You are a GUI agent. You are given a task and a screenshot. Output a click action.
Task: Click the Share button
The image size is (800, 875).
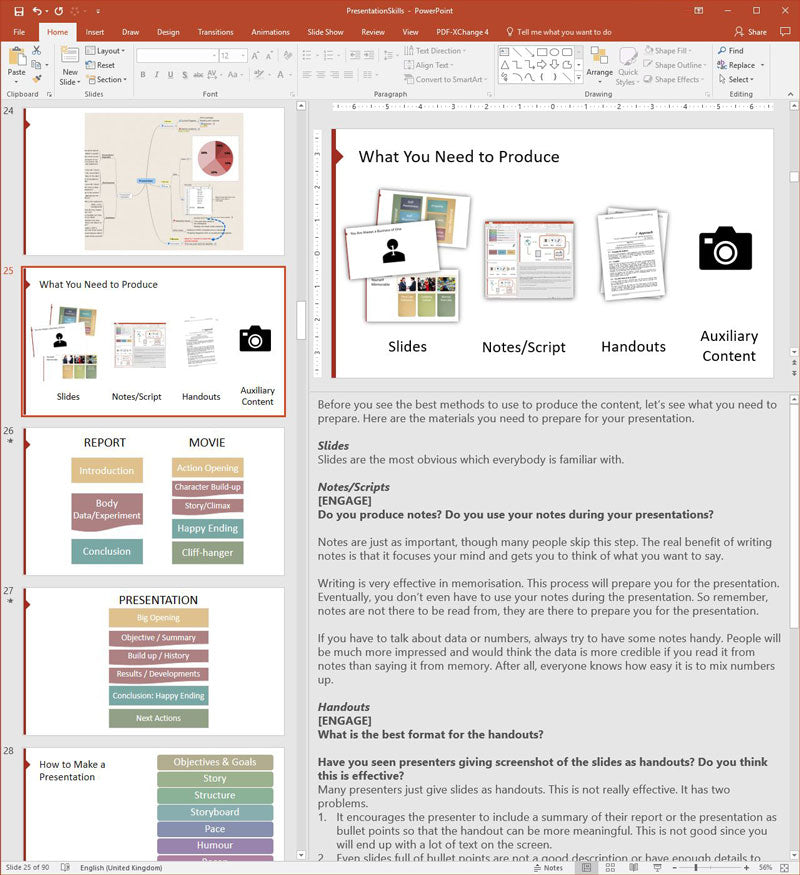(750, 32)
